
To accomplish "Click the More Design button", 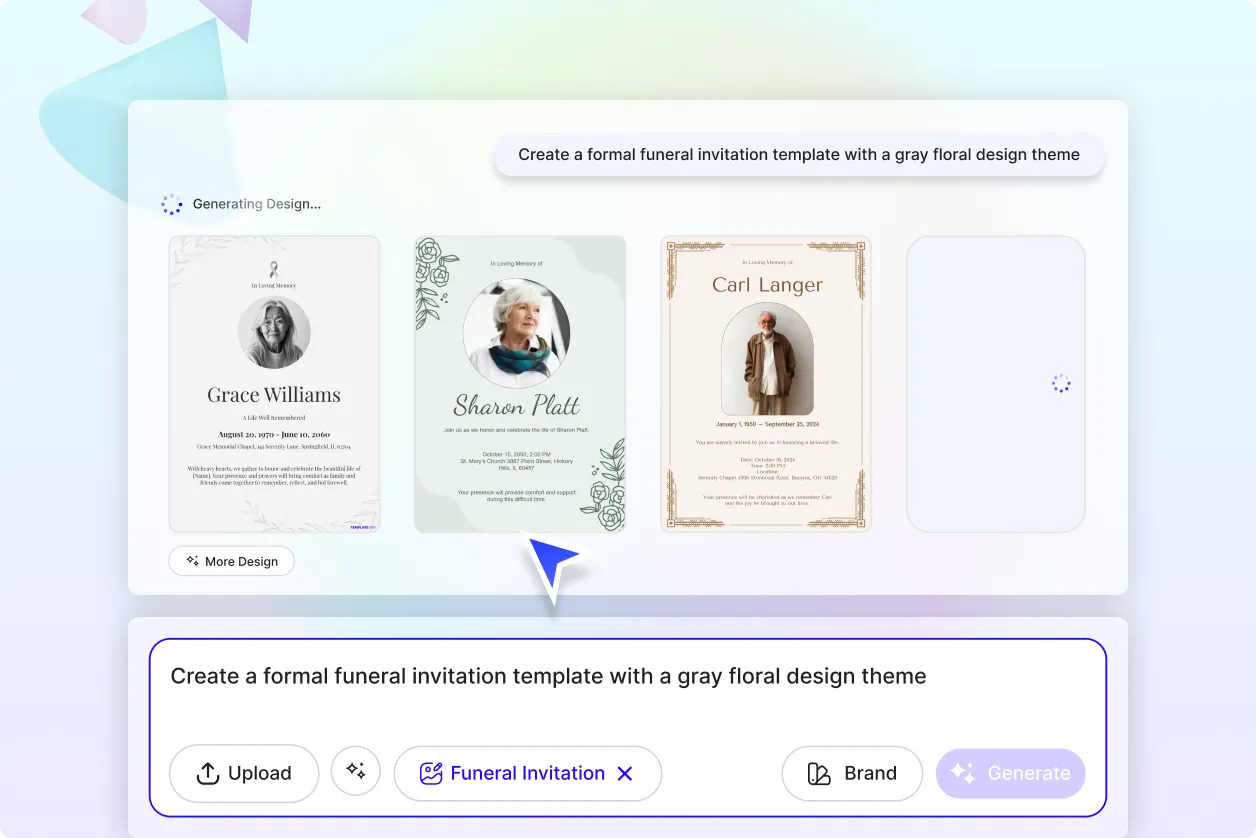I will [x=231, y=561].
